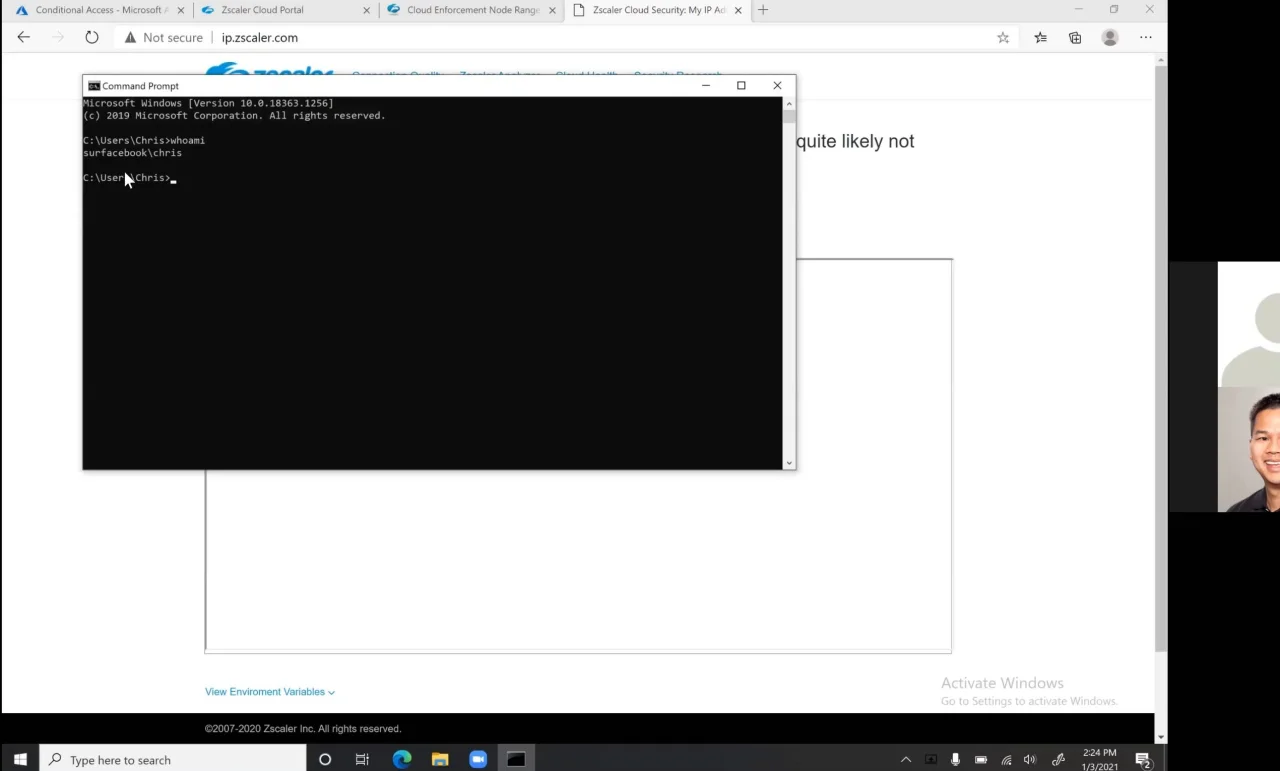The height and width of the screenshot is (771, 1280).
Task: Click Command Prompt scrollbar up arrow
Action: click(789, 103)
